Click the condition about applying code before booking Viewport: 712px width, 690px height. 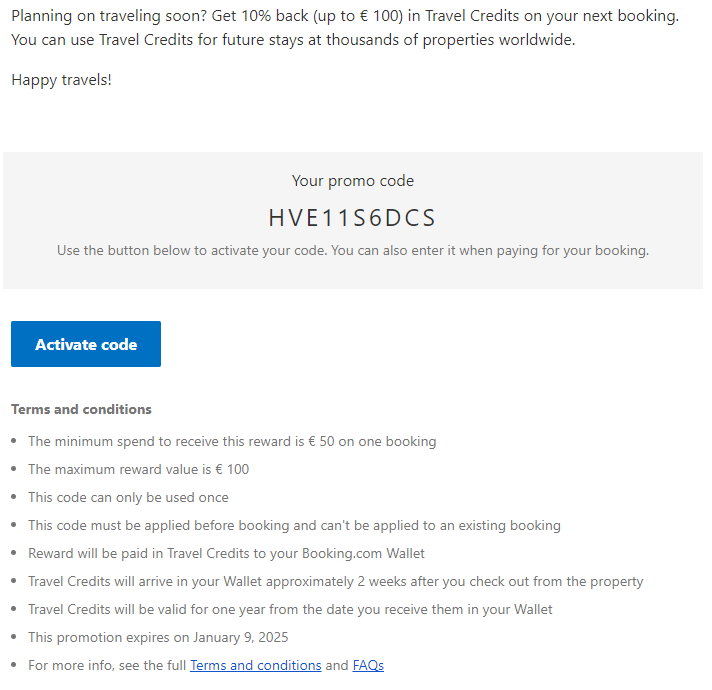tap(294, 525)
